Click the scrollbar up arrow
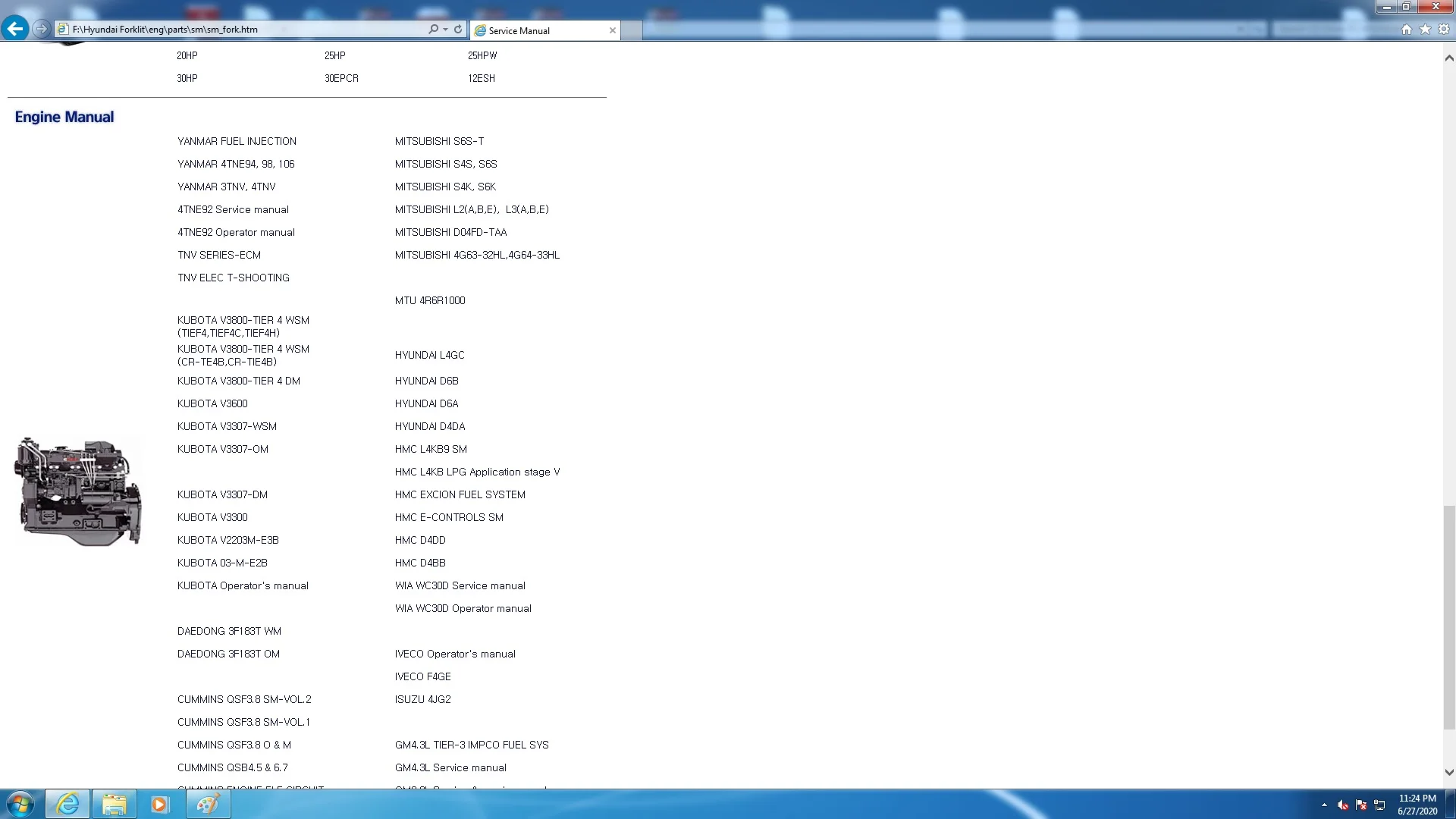Screen dimensions: 1456x819 point(1449,58)
